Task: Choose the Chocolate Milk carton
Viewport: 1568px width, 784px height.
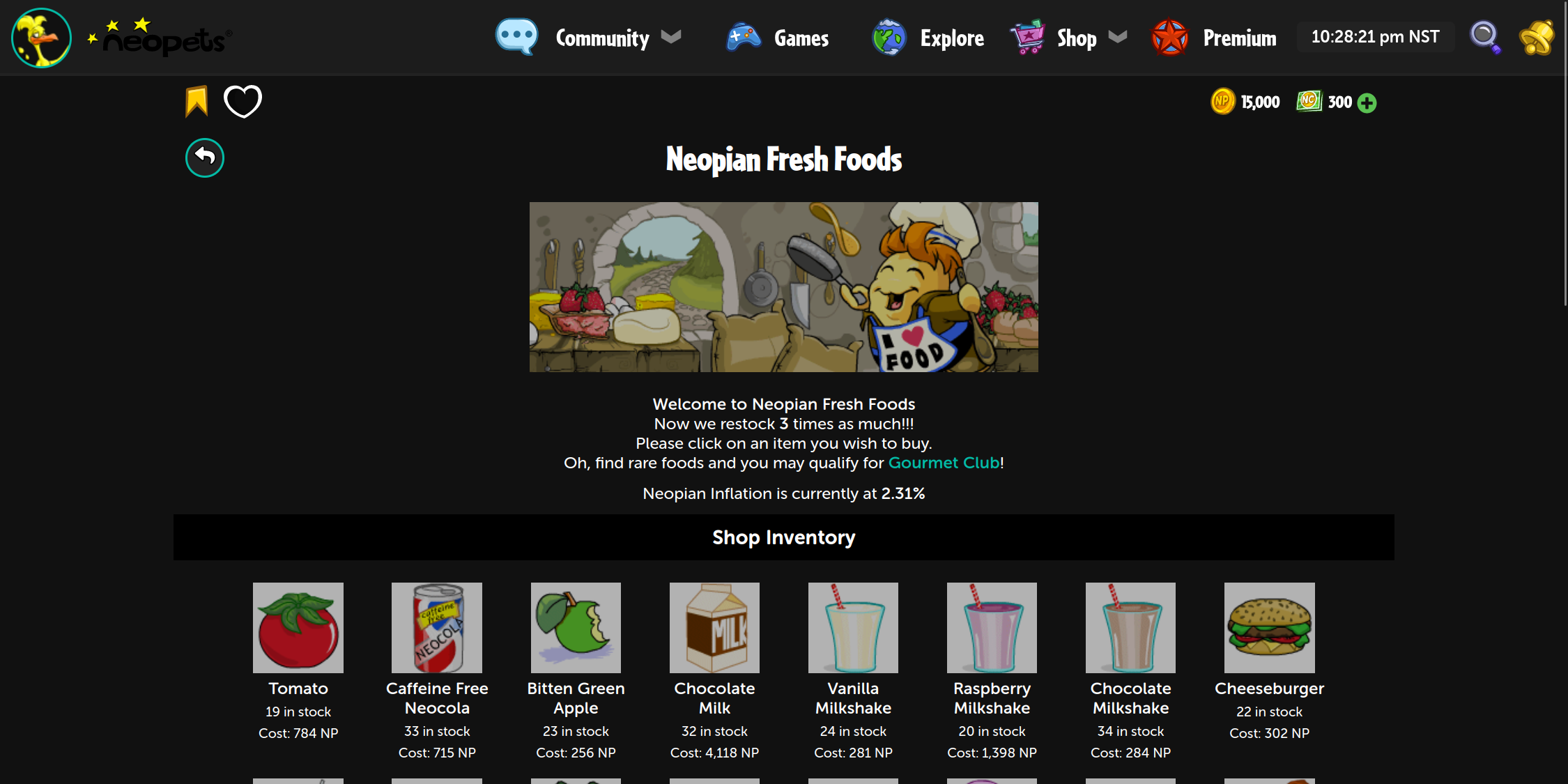Action: [714, 628]
